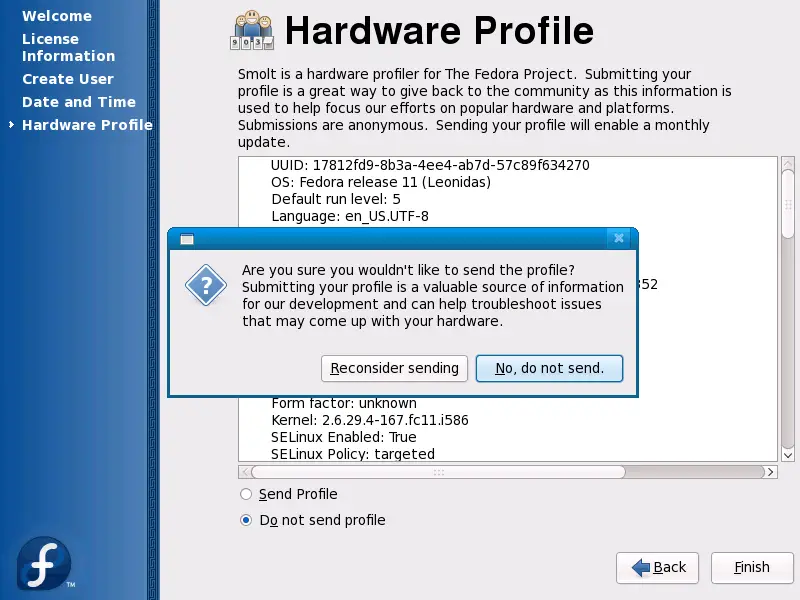Click the SELinux Policy: targeted line
The height and width of the screenshot is (600, 800).
pyautogui.click(x=353, y=454)
